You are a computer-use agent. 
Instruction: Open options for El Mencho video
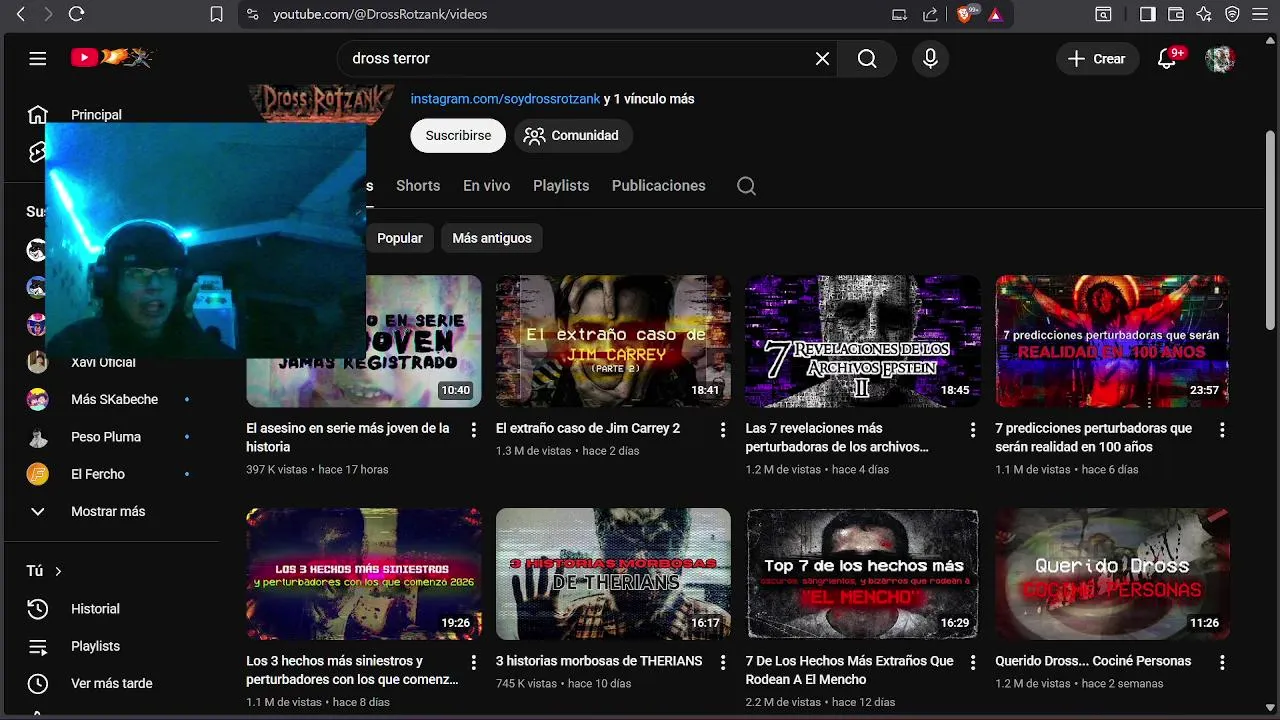972,663
